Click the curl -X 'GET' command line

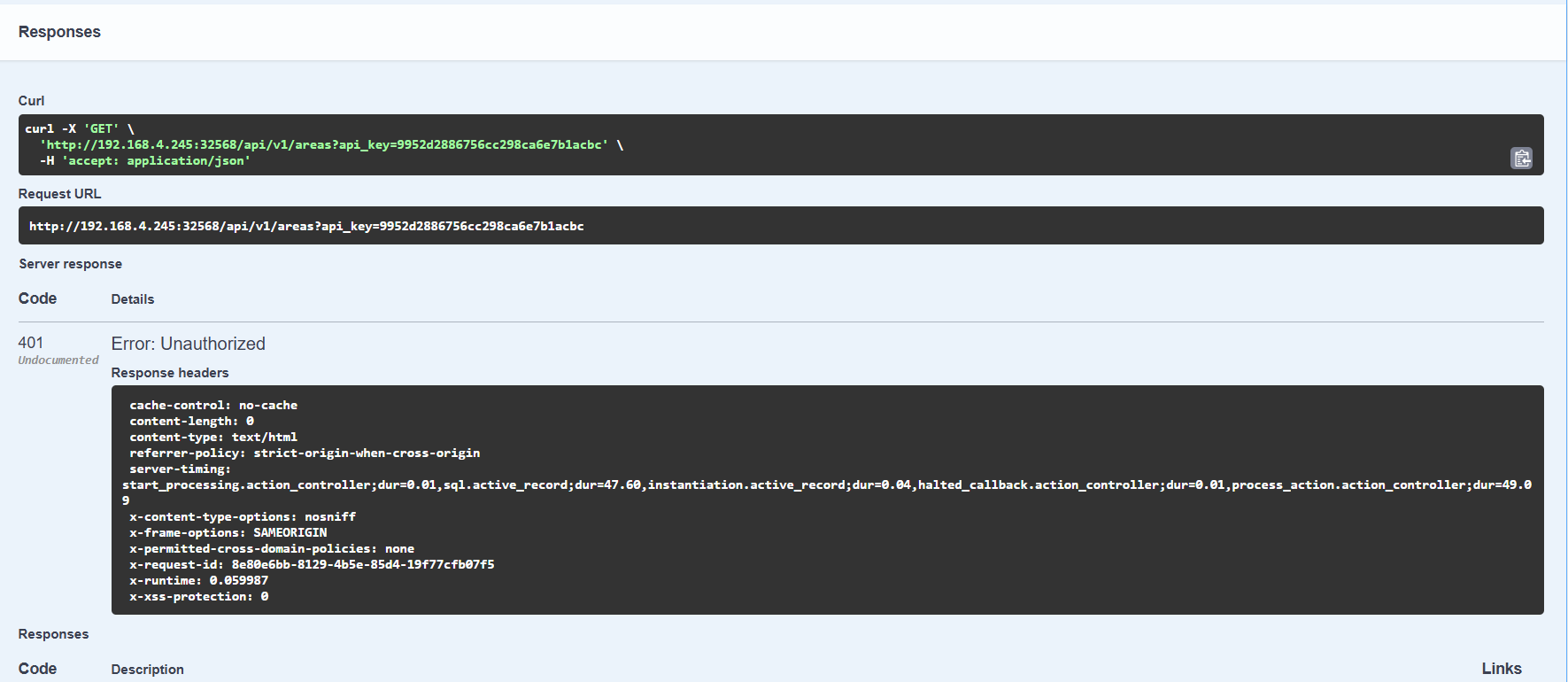coord(80,128)
